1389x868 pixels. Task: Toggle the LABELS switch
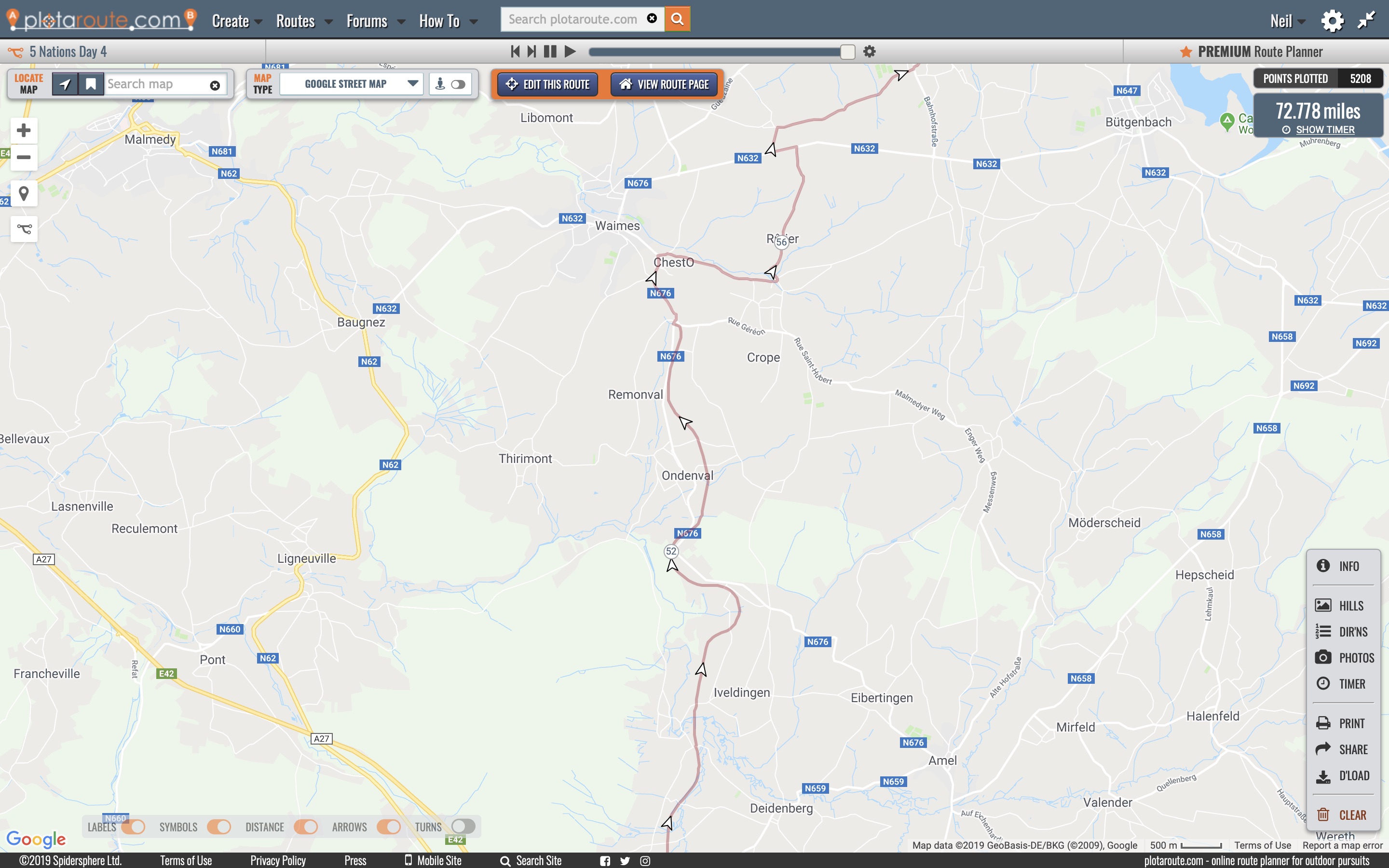133,827
